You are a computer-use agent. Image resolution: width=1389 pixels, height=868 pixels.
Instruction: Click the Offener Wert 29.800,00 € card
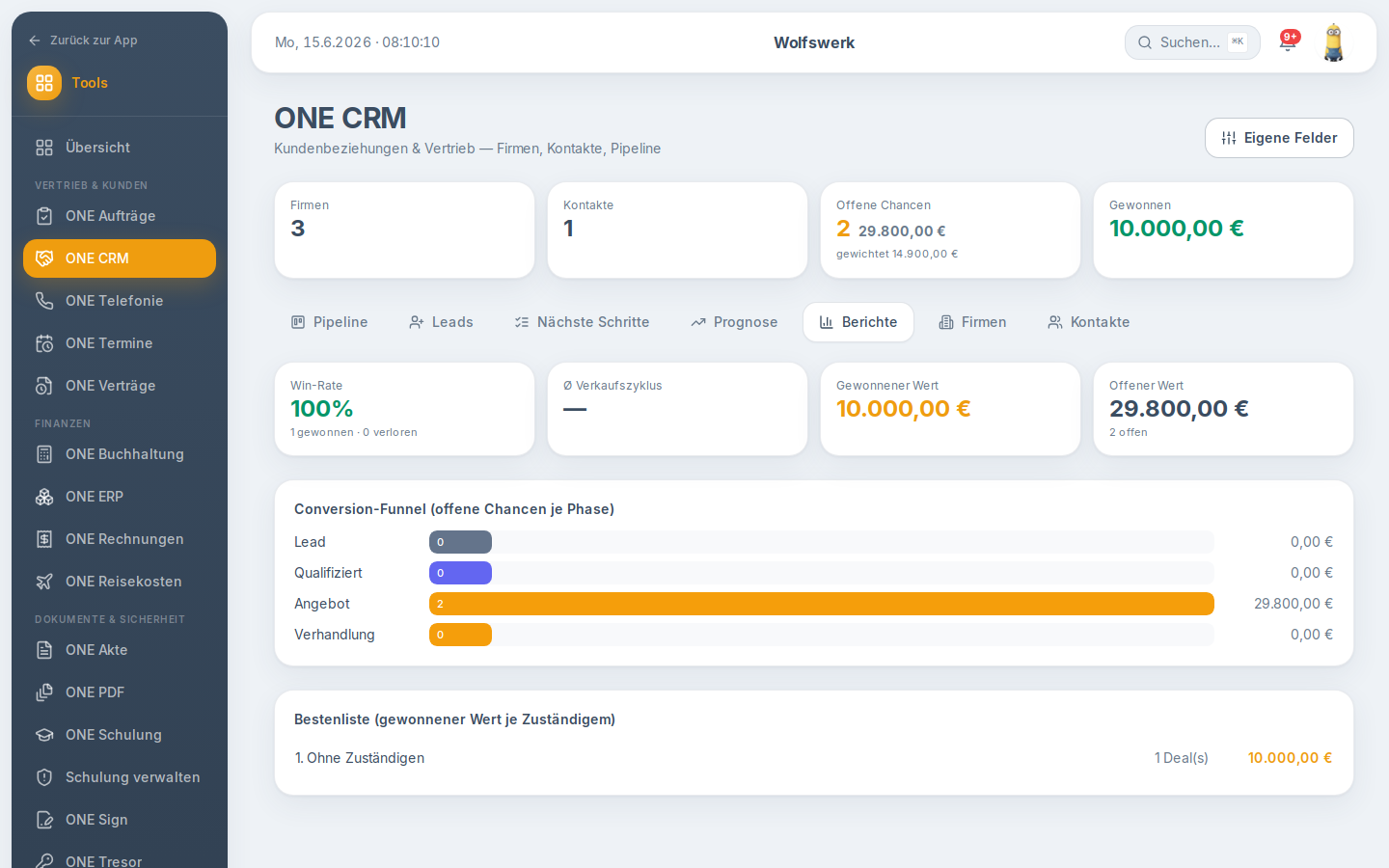(1223, 409)
